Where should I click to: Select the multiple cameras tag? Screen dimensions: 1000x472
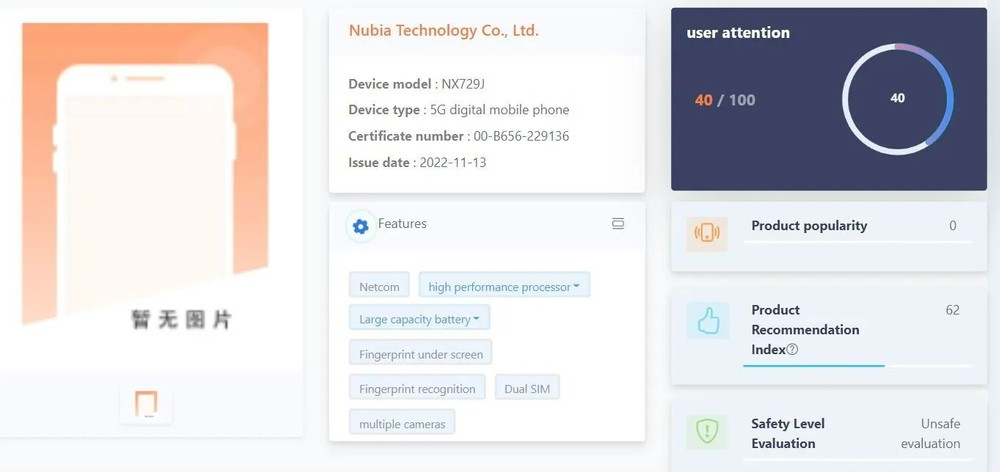coord(402,423)
